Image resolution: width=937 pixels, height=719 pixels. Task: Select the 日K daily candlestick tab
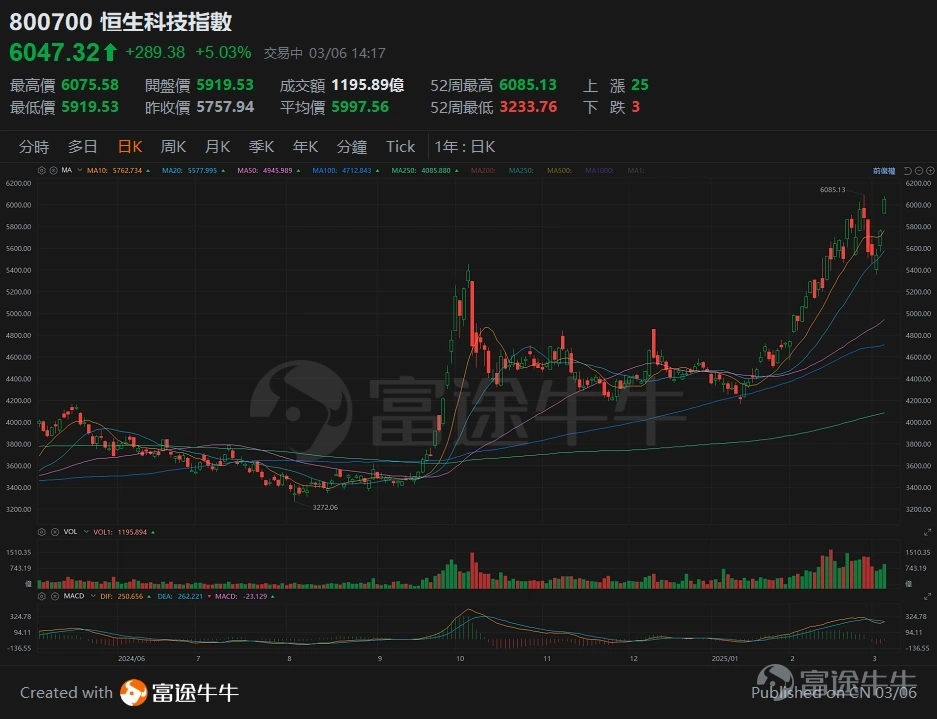(130, 146)
